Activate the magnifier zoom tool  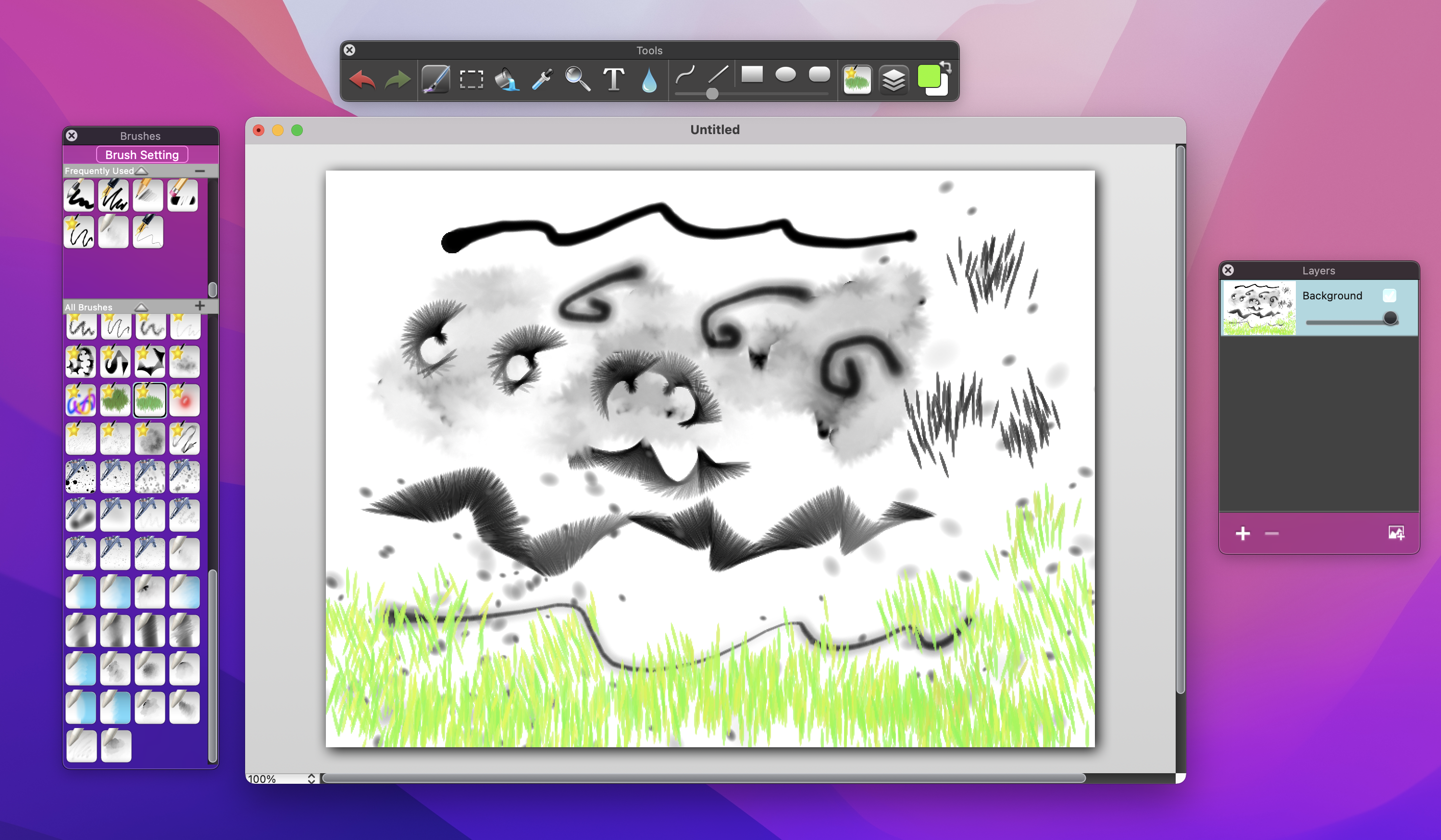click(578, 79)
